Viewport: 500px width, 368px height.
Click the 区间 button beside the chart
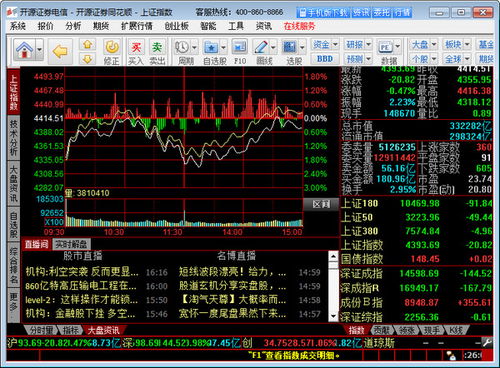321,204
